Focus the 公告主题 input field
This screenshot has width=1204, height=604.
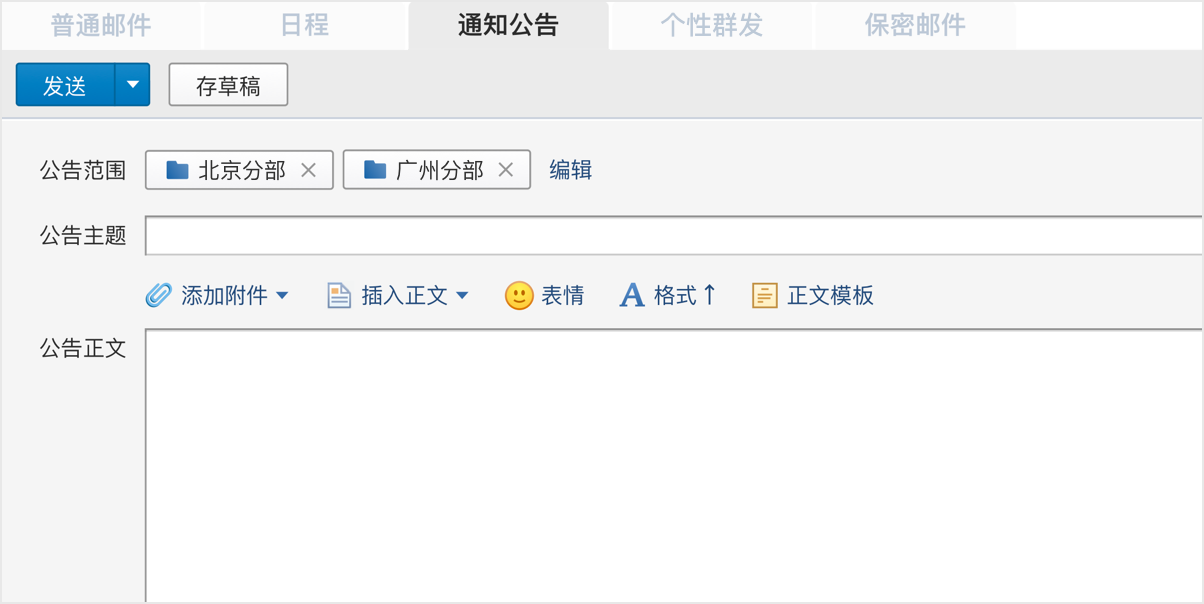[x=674, y=236]
